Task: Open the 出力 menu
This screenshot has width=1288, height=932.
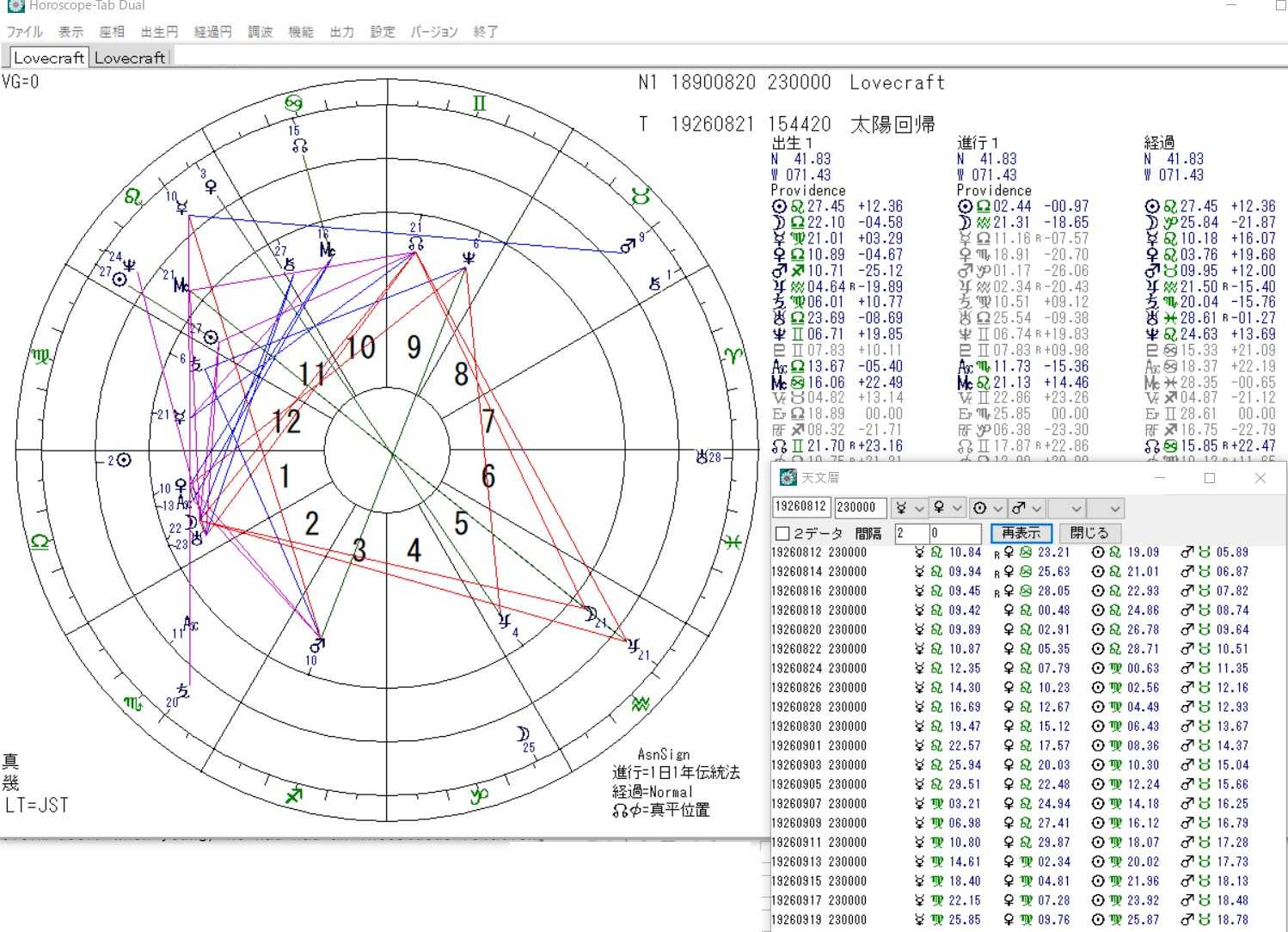Action: 341,32
